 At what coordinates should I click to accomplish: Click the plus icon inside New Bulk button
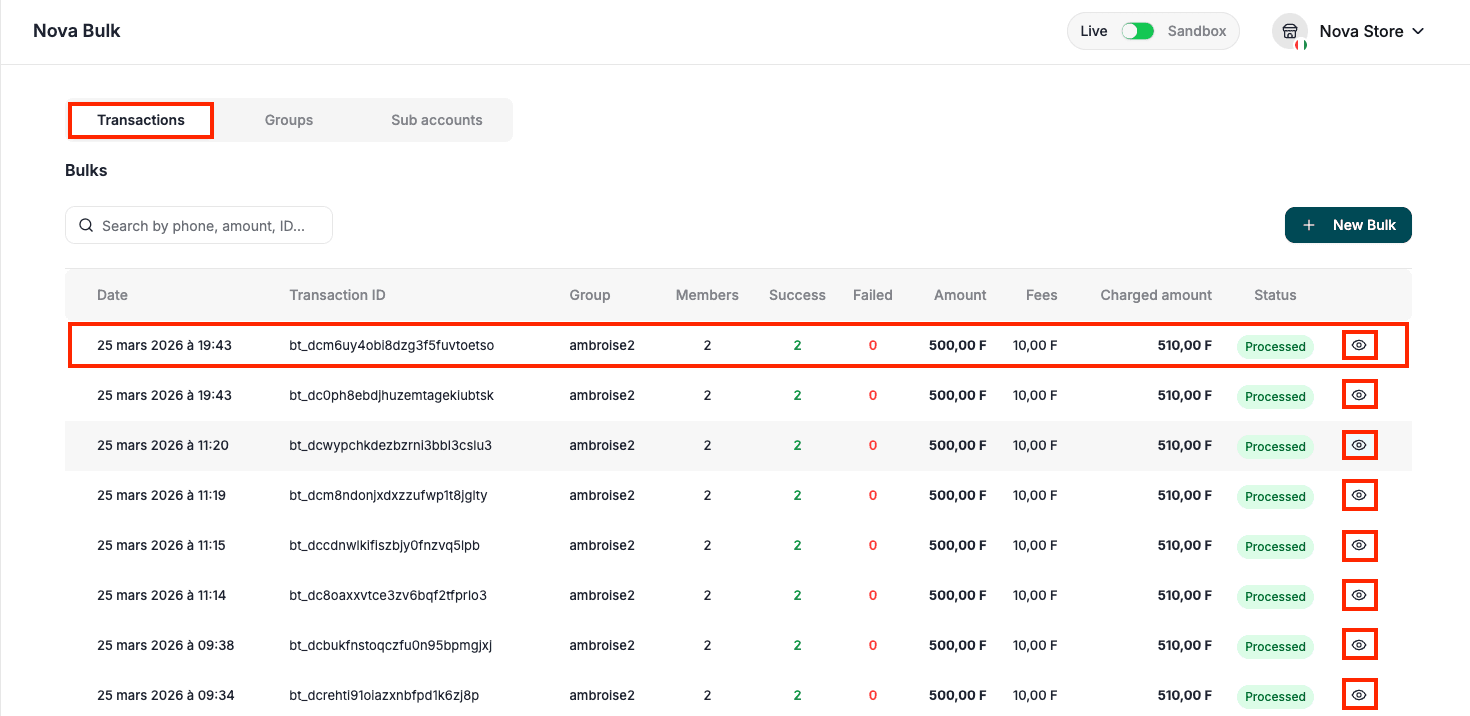[1309, 225]
